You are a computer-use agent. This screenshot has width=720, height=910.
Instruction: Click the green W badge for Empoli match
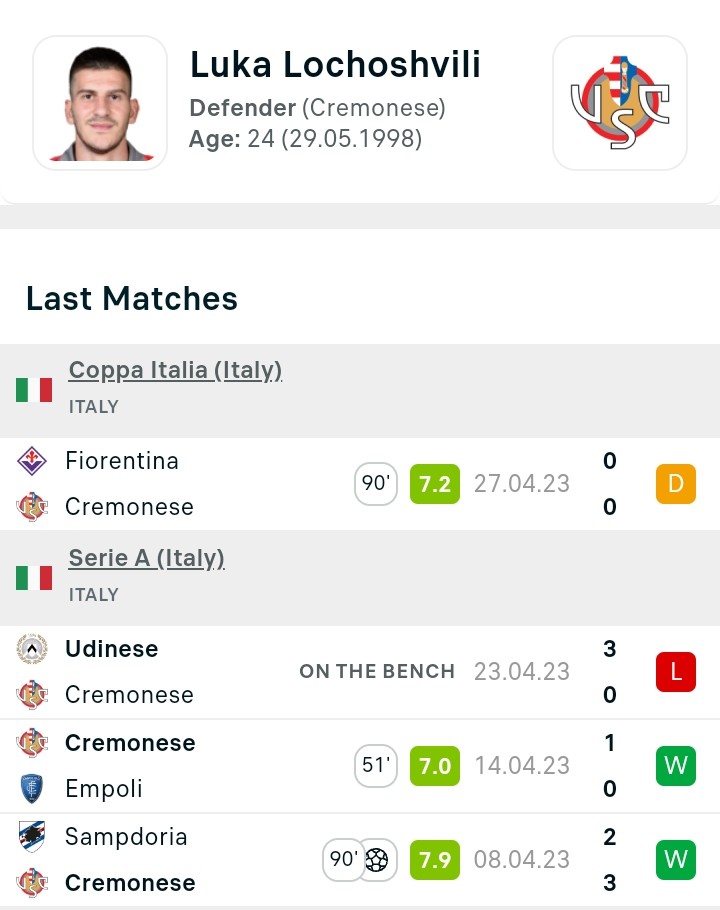pos(675,767)
